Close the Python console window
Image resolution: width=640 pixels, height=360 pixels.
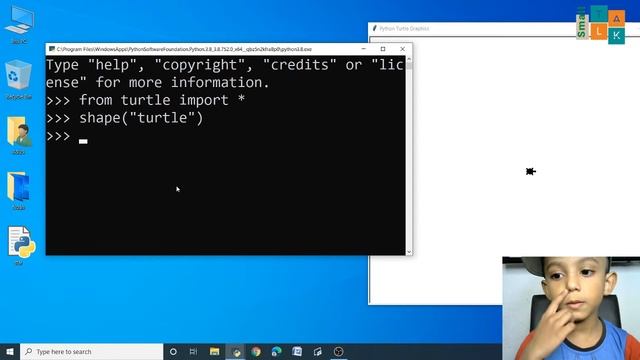[x=402, y=49]
